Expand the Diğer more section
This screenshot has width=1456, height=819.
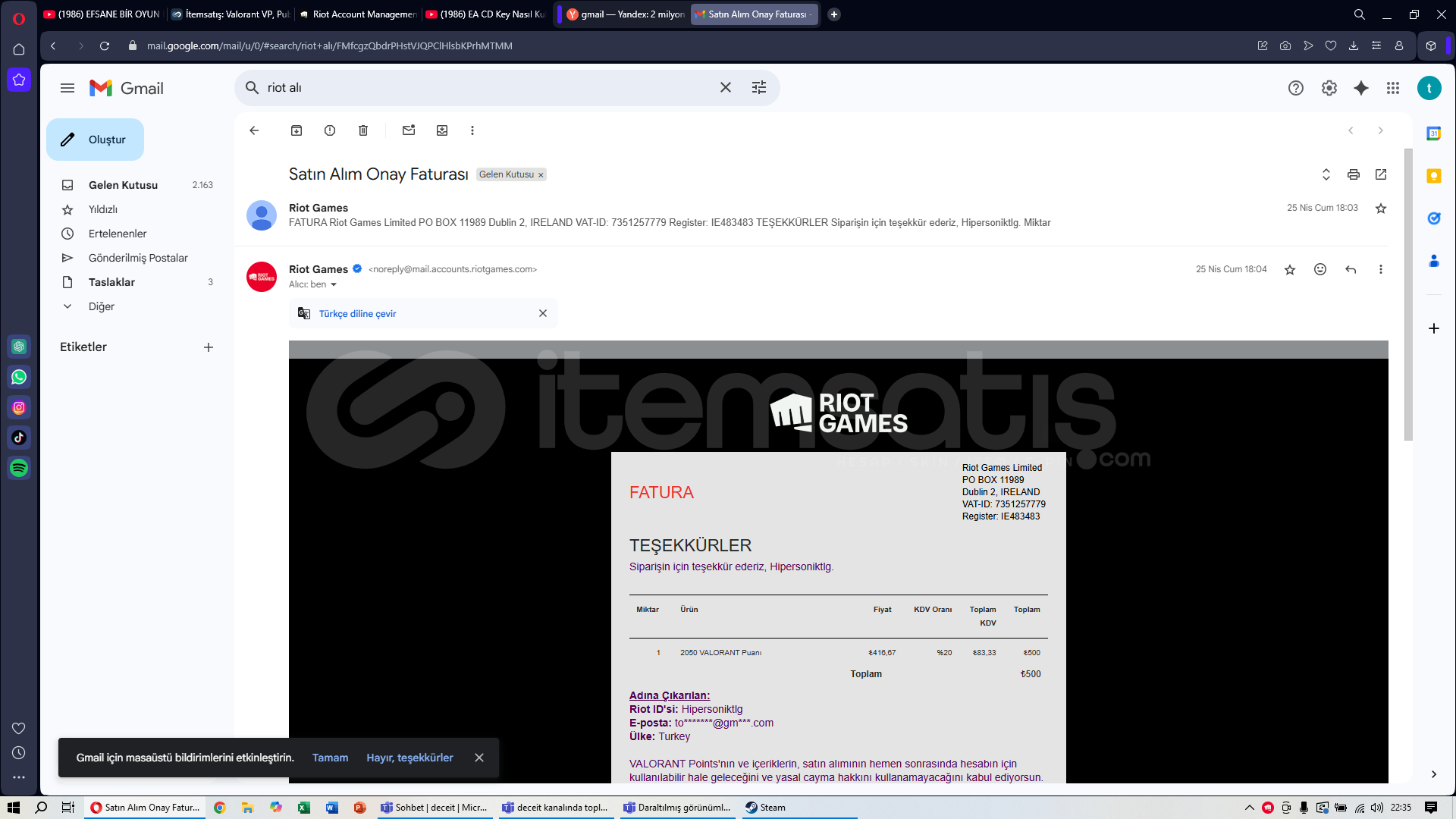pyautogui.click(x=102, y=306)
